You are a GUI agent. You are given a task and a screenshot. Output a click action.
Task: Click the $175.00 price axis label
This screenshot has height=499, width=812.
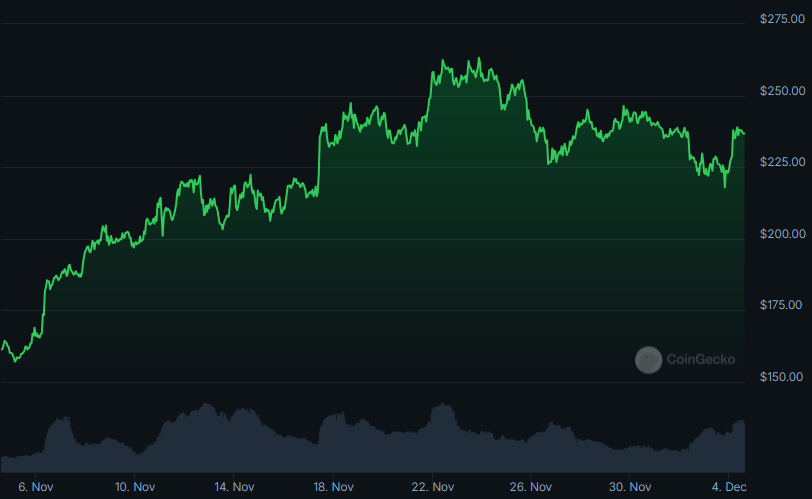[x=781, y=305]
